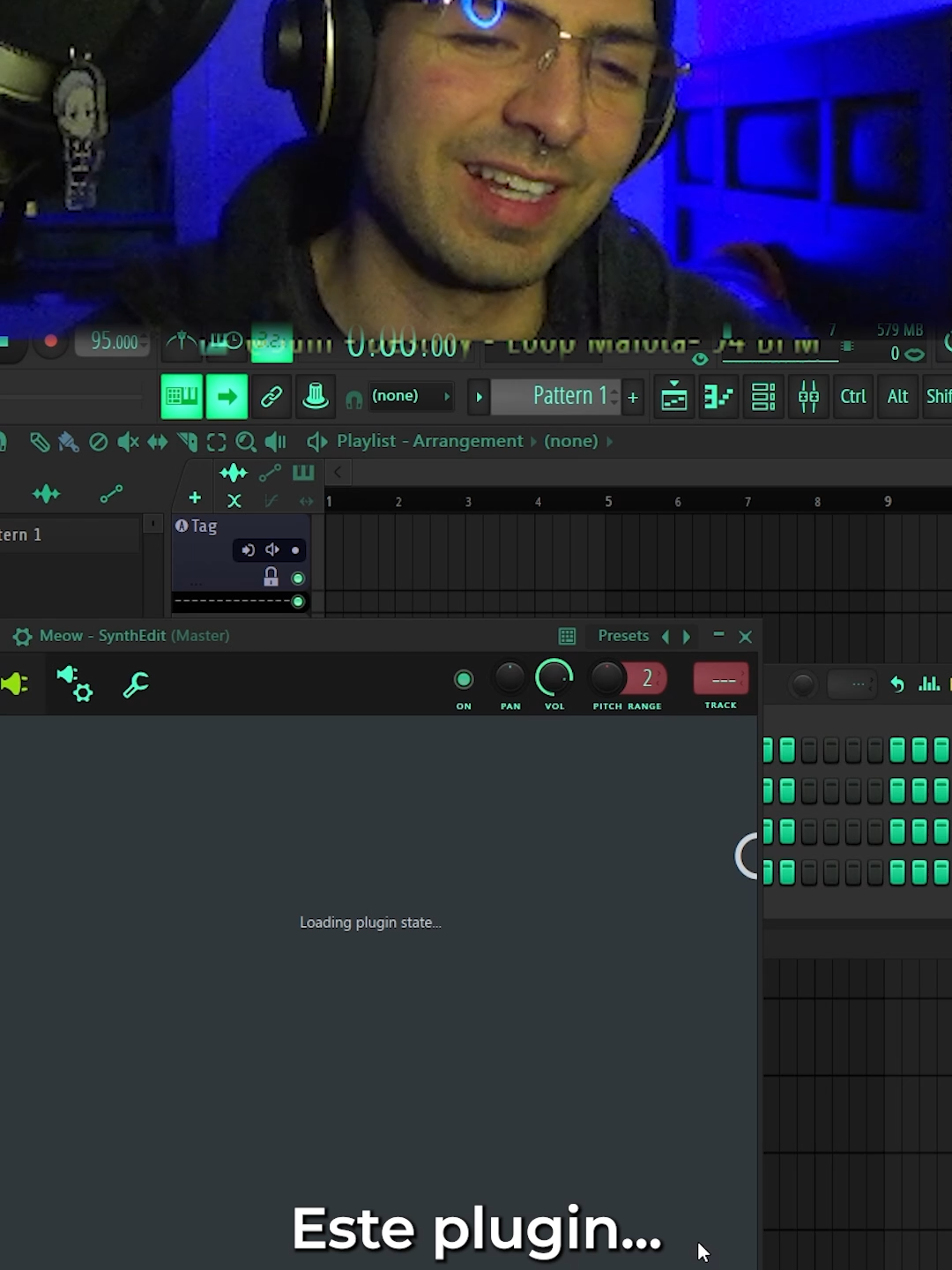Click the automation icon in the picker panel
Screen dimensions: 952x1270
pyautogui.click(x=111, y=494)
